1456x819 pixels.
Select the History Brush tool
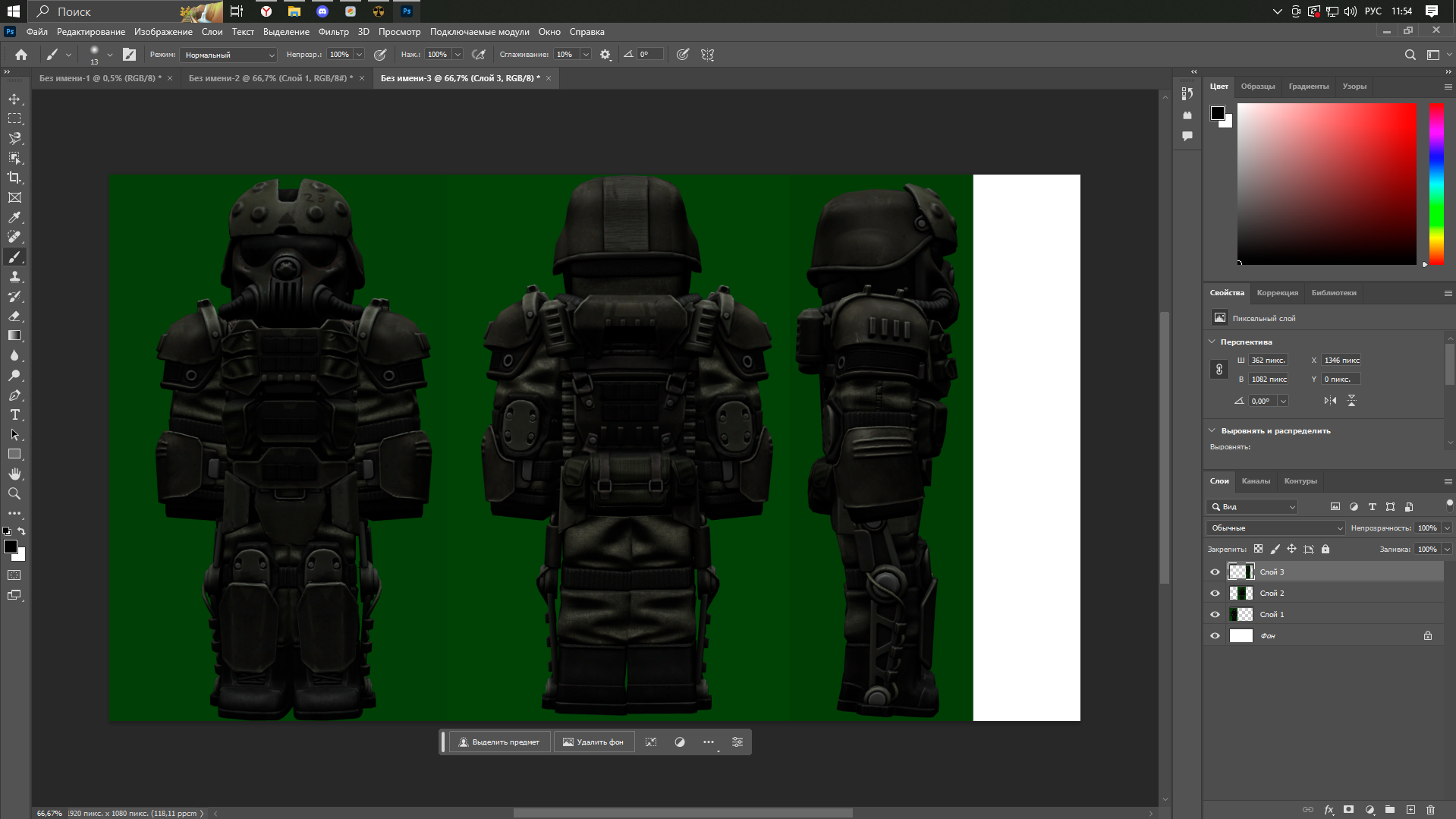(14, 297)
